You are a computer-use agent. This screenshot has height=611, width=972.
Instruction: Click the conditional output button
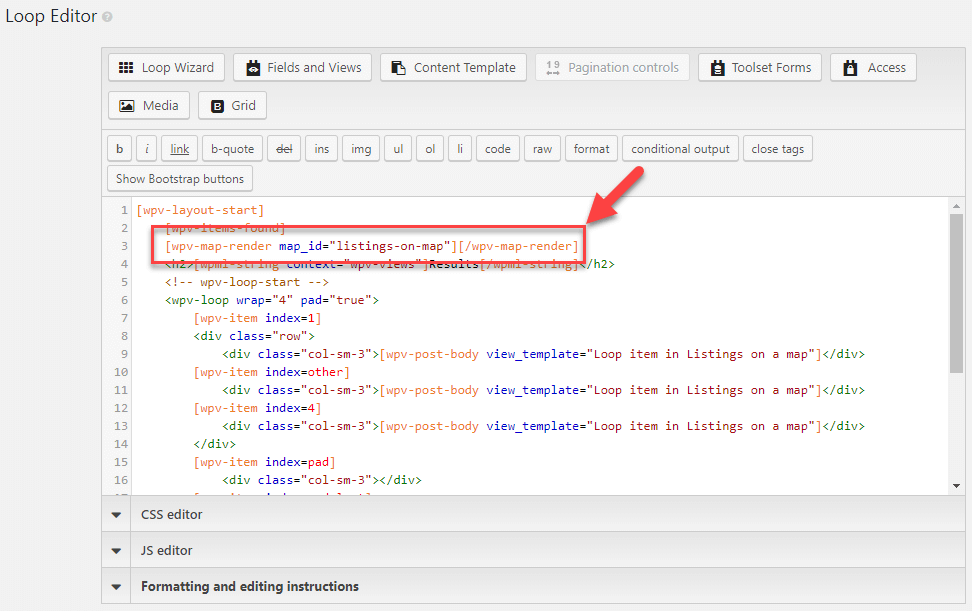[x=680, y=149]
